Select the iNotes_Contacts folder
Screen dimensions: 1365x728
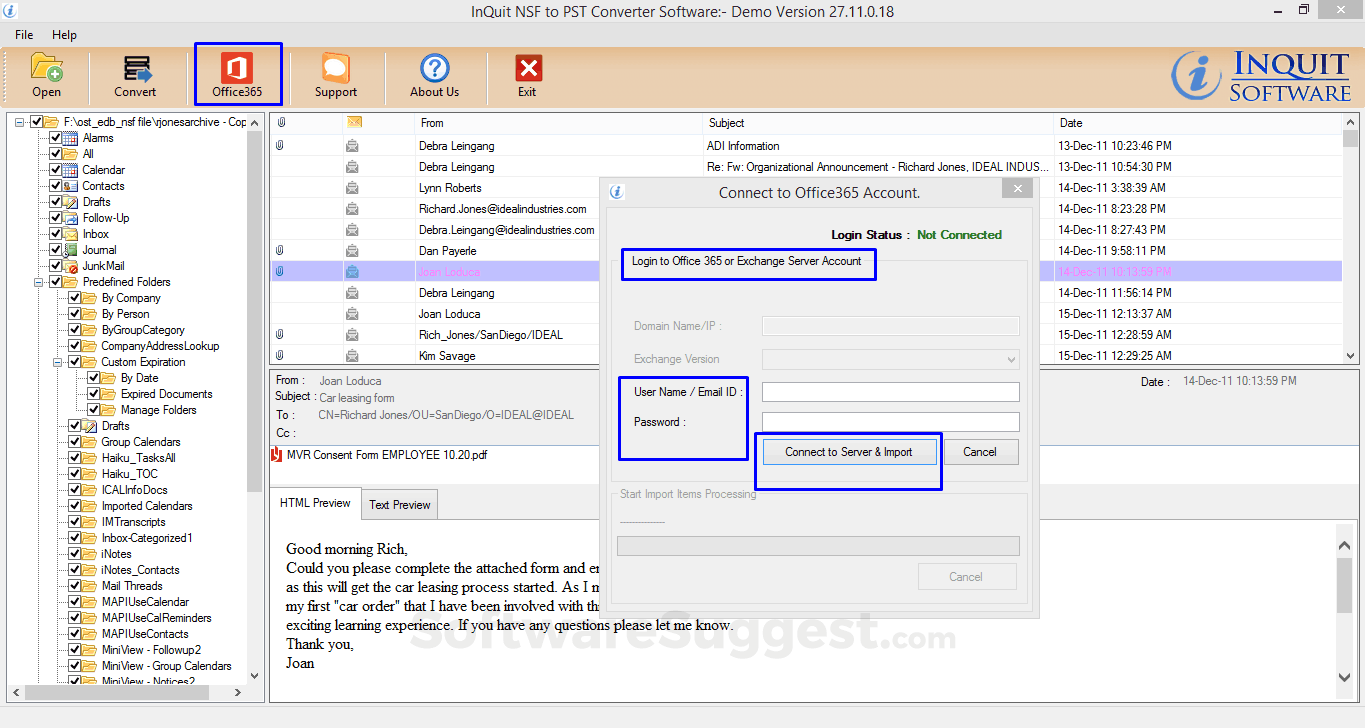[x=140, y=570]
